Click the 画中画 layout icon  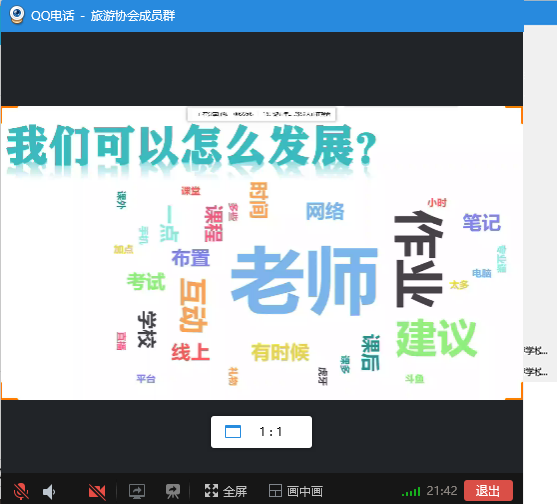pyautogui.click(x=275, y=491)
